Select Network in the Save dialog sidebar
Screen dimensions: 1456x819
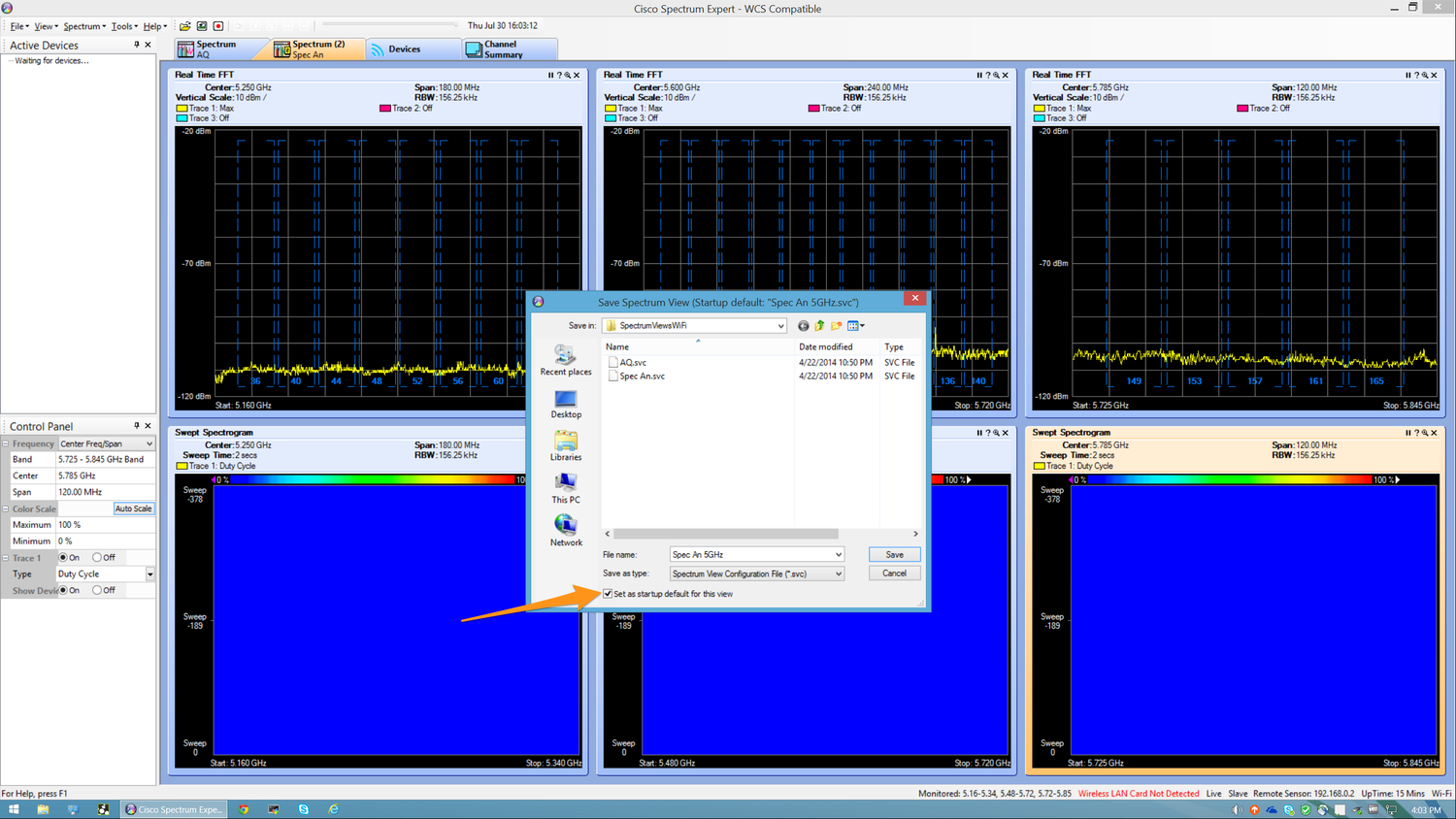(566, 531)
